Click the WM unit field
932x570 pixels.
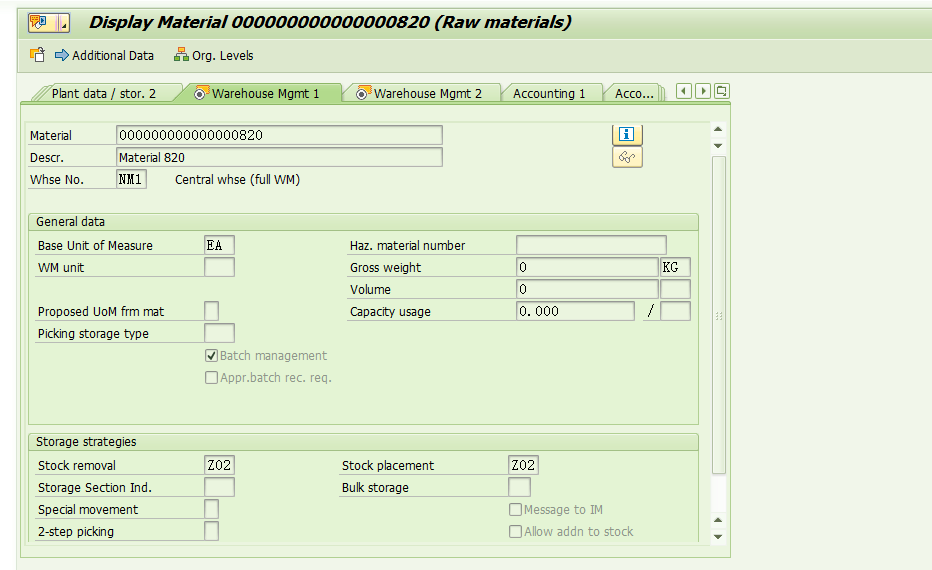click(x=219, y=267)
